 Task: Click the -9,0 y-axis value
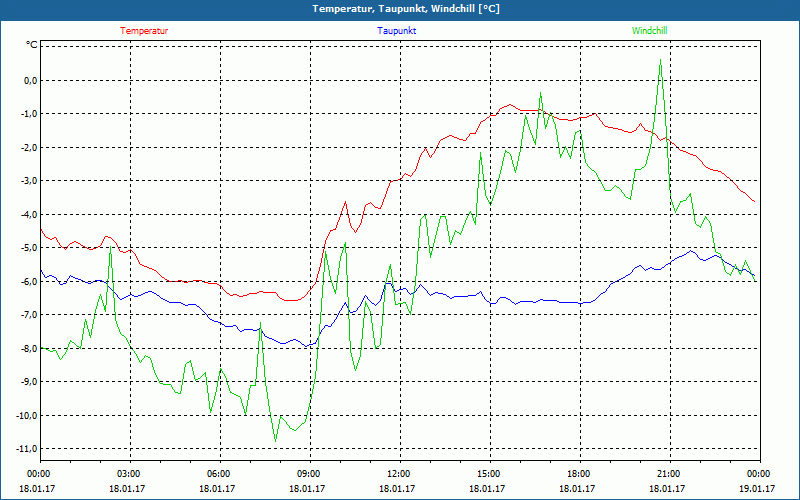pyautogui.click(x=29, y=382)
